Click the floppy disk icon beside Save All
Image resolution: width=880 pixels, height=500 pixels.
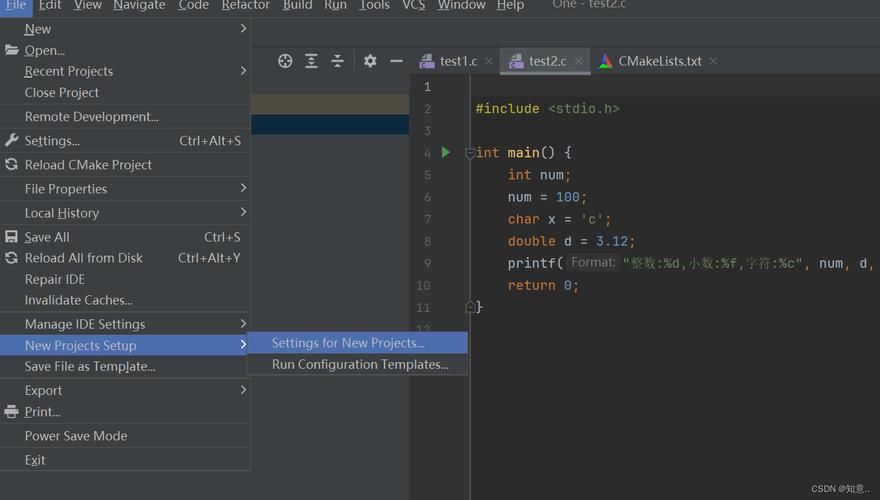(x=11, y=236)
